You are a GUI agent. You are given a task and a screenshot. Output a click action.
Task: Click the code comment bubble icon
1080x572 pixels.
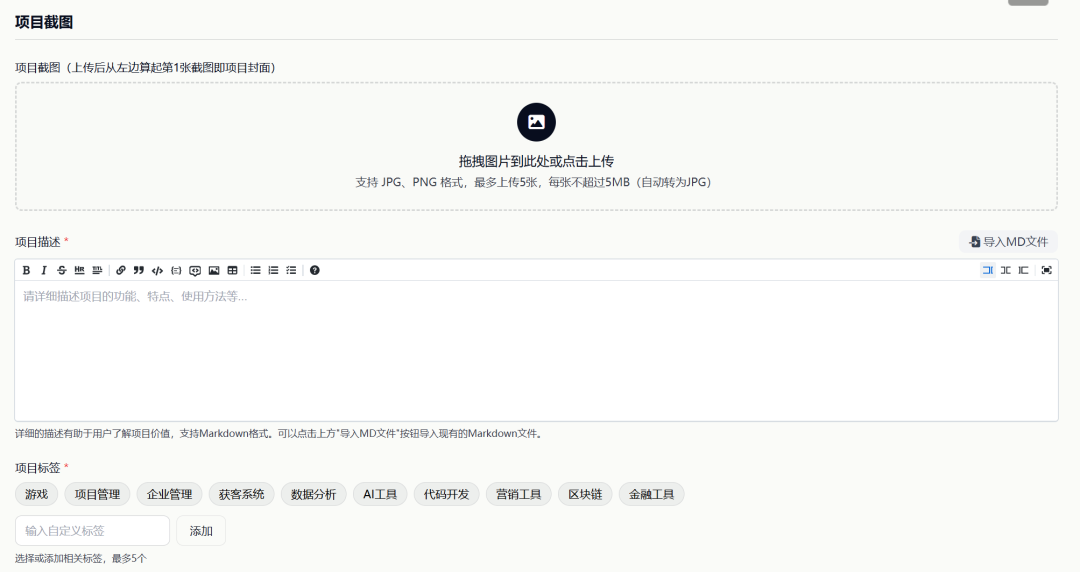point(195,270)
